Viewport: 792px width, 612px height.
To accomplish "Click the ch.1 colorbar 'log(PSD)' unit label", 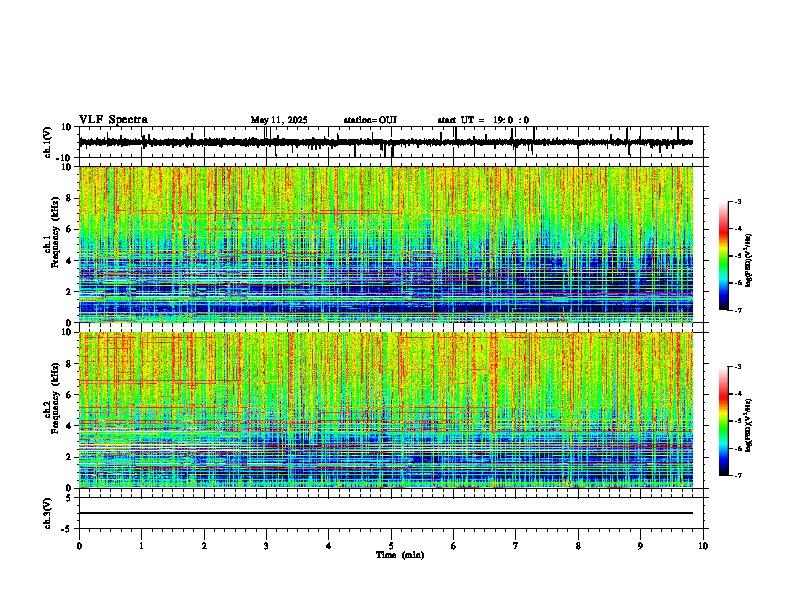I will tap(749, 260).
